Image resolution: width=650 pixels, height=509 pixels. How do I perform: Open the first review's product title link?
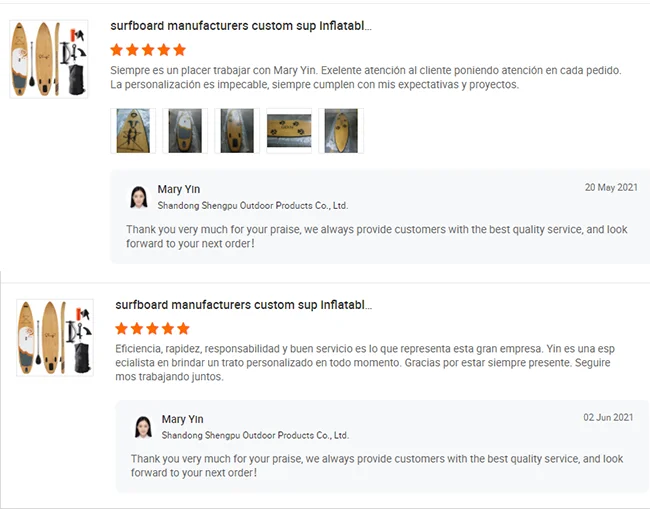(x=241, y=26)
